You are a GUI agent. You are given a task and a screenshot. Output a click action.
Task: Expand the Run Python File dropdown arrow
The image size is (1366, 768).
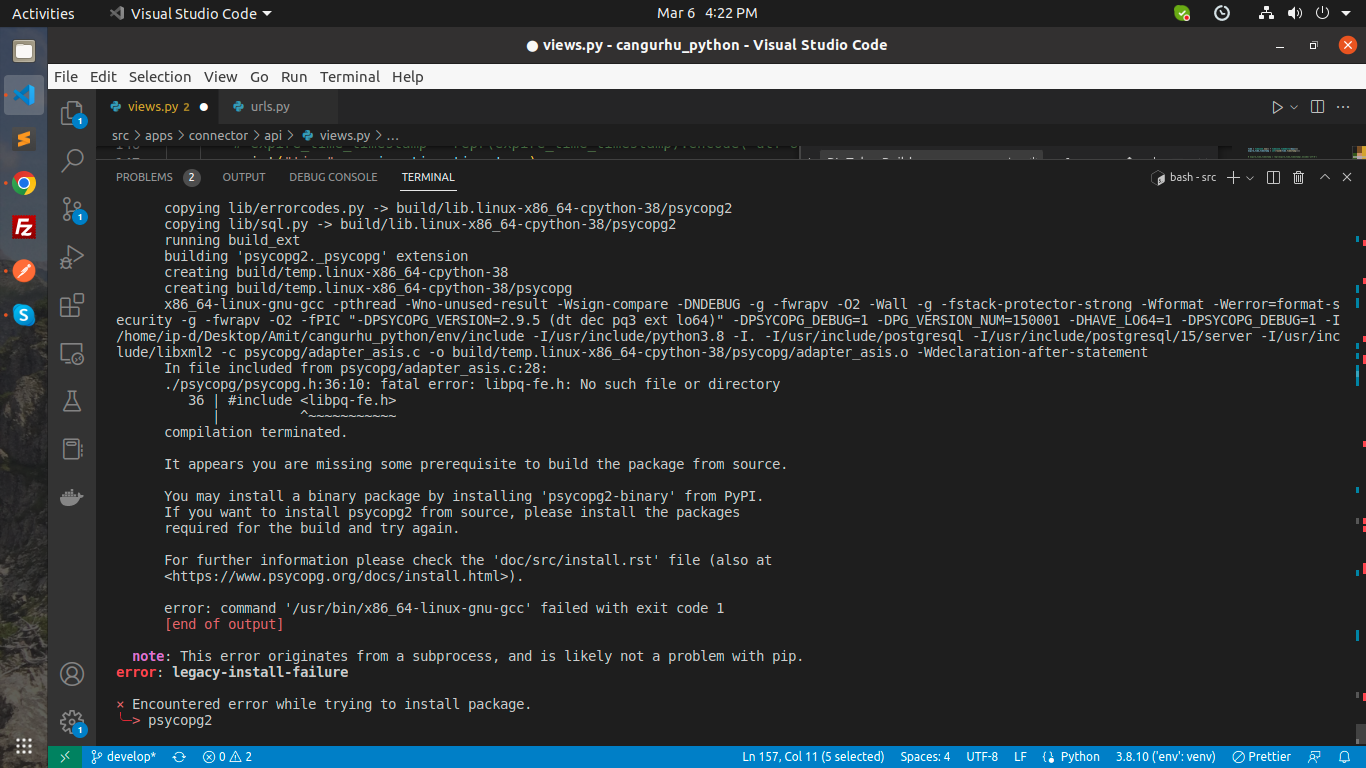point(1294,107)
